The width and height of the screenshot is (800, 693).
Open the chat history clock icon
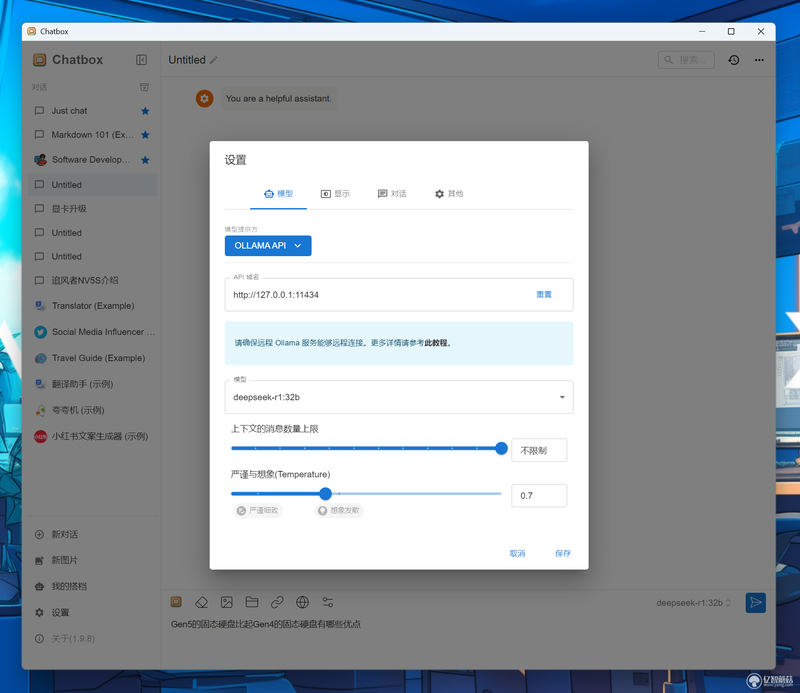[x=734, y=60]
